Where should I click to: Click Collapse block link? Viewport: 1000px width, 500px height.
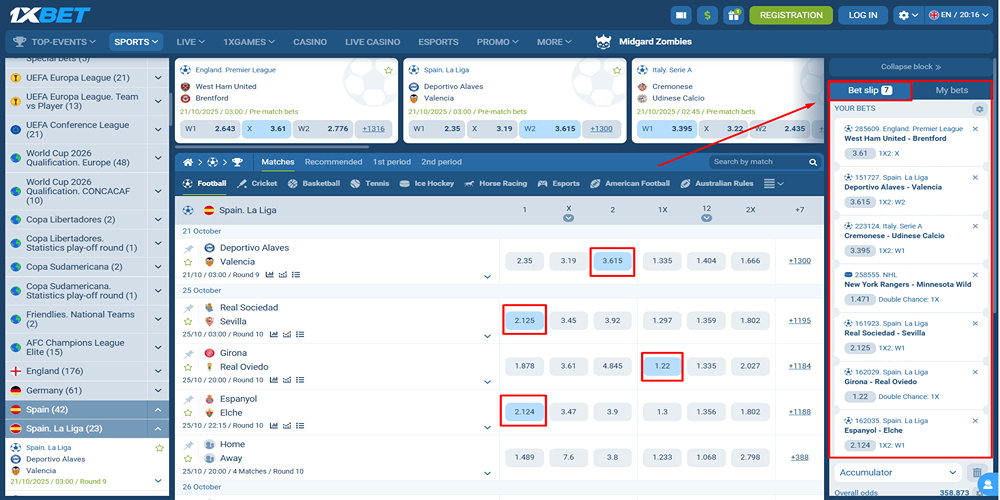911,66
